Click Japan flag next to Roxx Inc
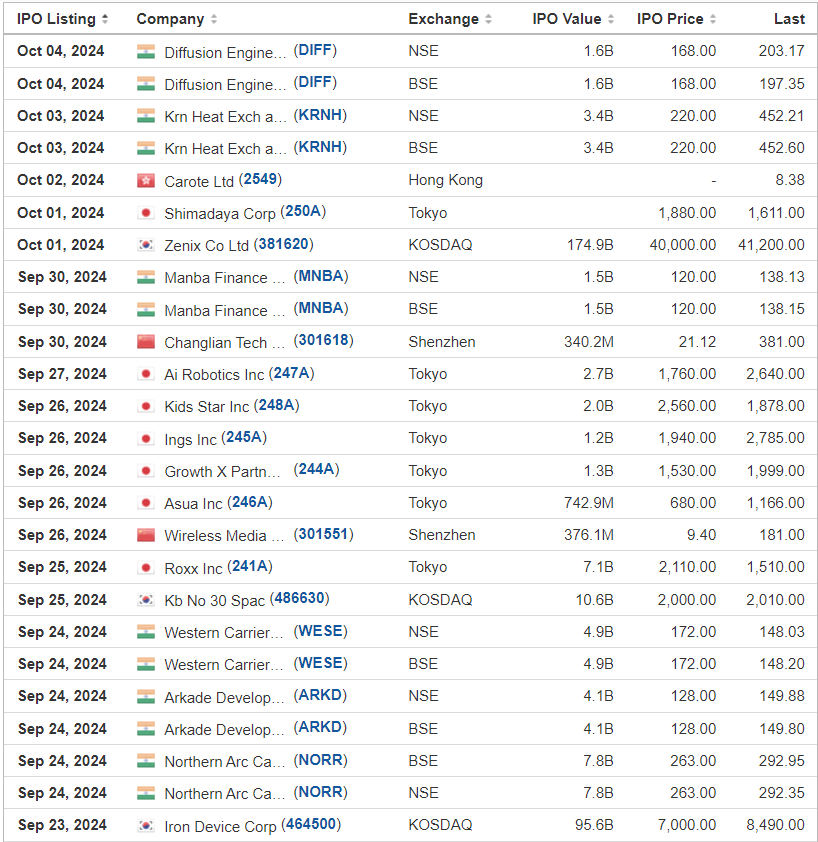This screenshot has width=818, height=842. (146, 568)
